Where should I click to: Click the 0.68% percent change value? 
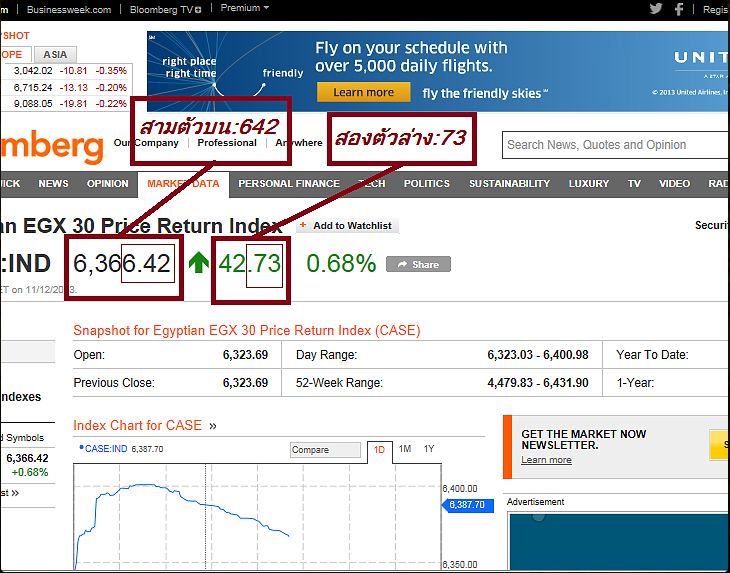(x=341, y=263)
